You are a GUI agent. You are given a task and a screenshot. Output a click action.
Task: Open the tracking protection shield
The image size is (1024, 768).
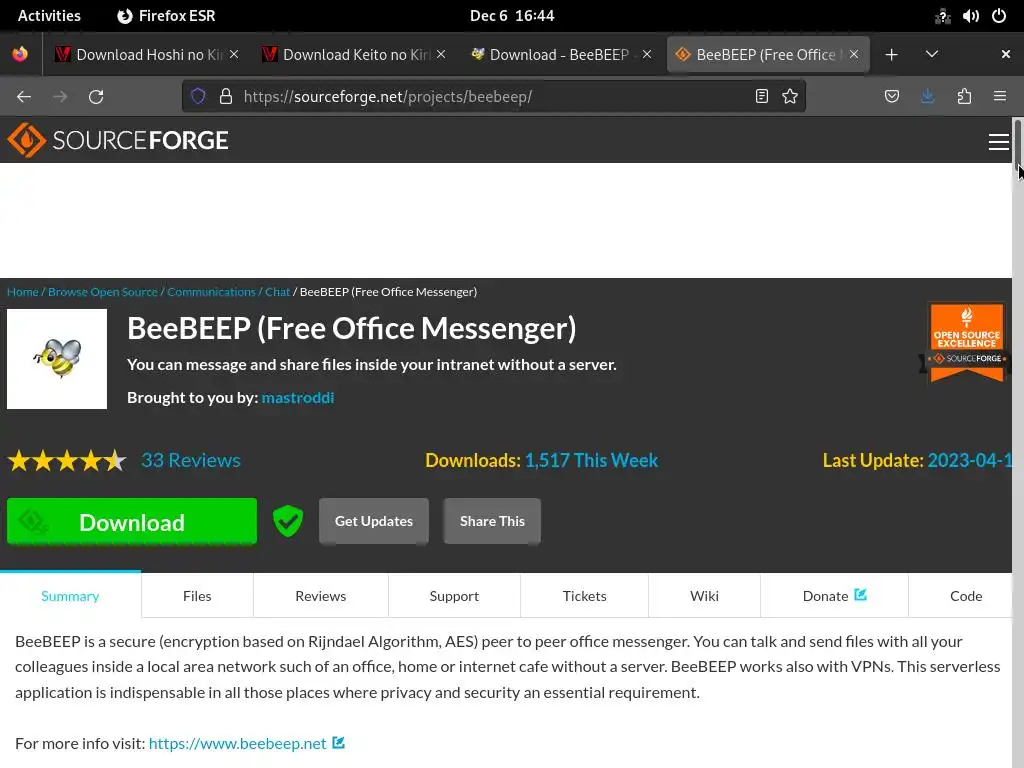198,97
